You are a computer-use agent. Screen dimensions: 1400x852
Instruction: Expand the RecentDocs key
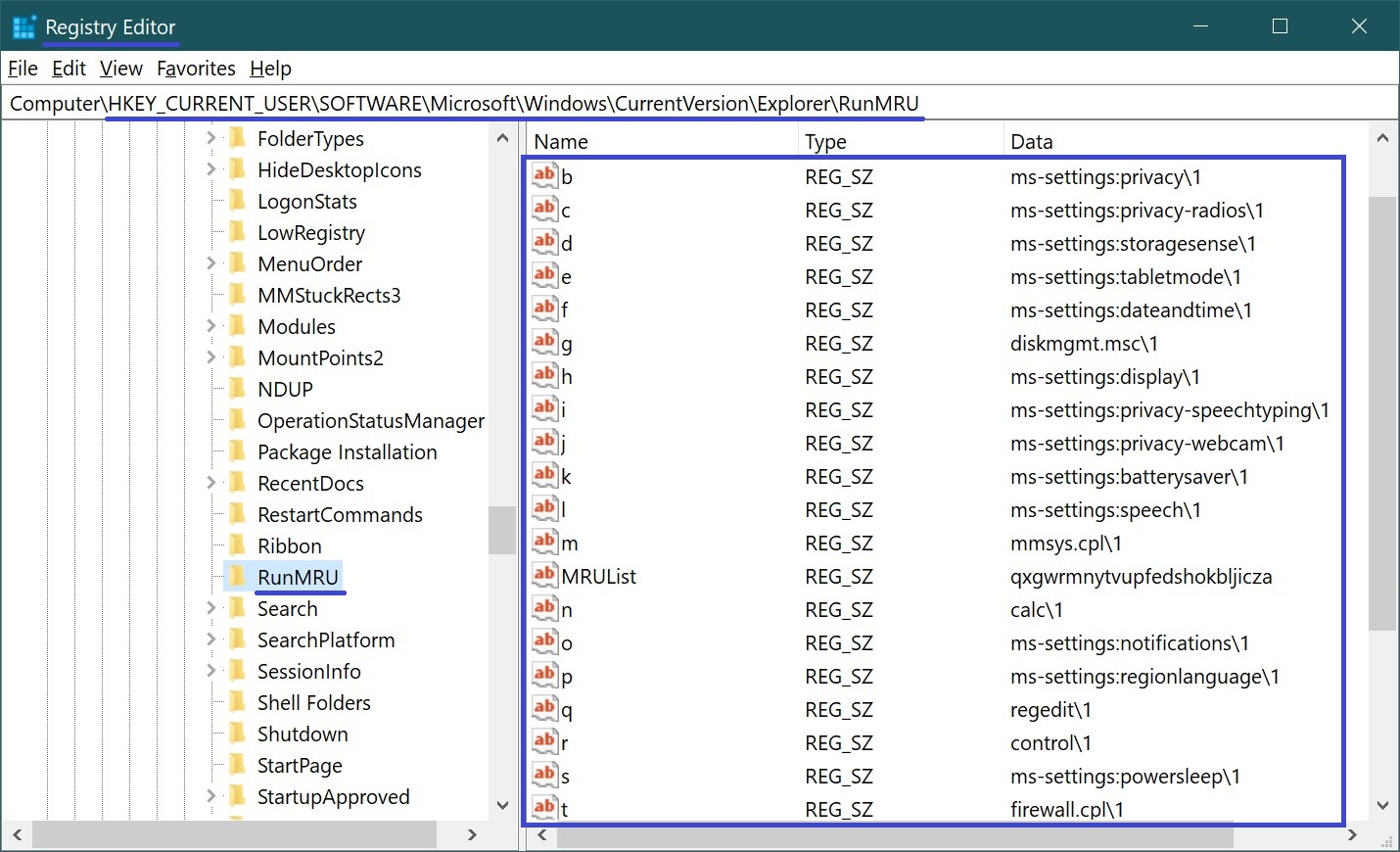(210, 483)
